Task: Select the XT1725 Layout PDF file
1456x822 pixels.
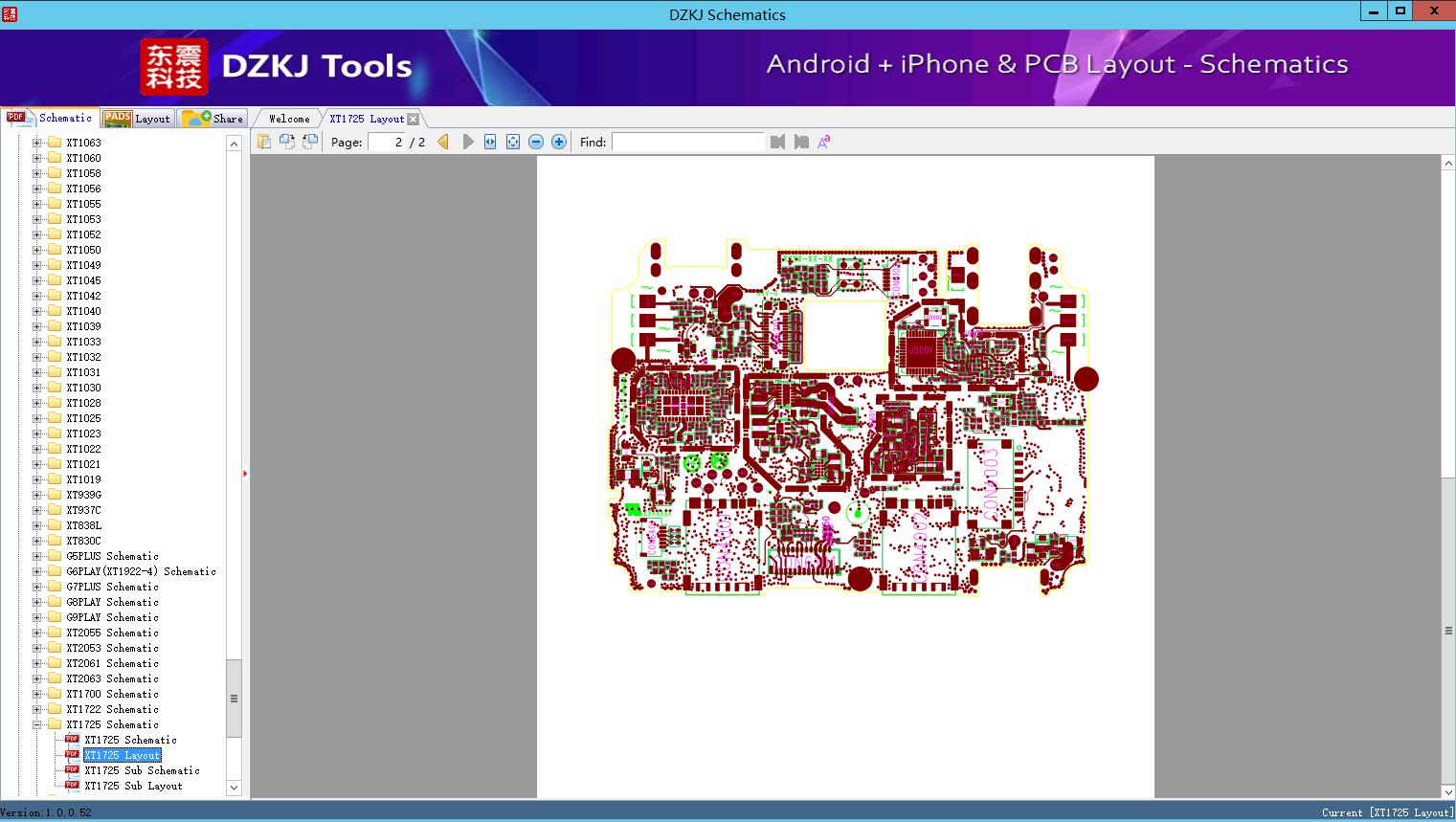Action: click(122, 755)
